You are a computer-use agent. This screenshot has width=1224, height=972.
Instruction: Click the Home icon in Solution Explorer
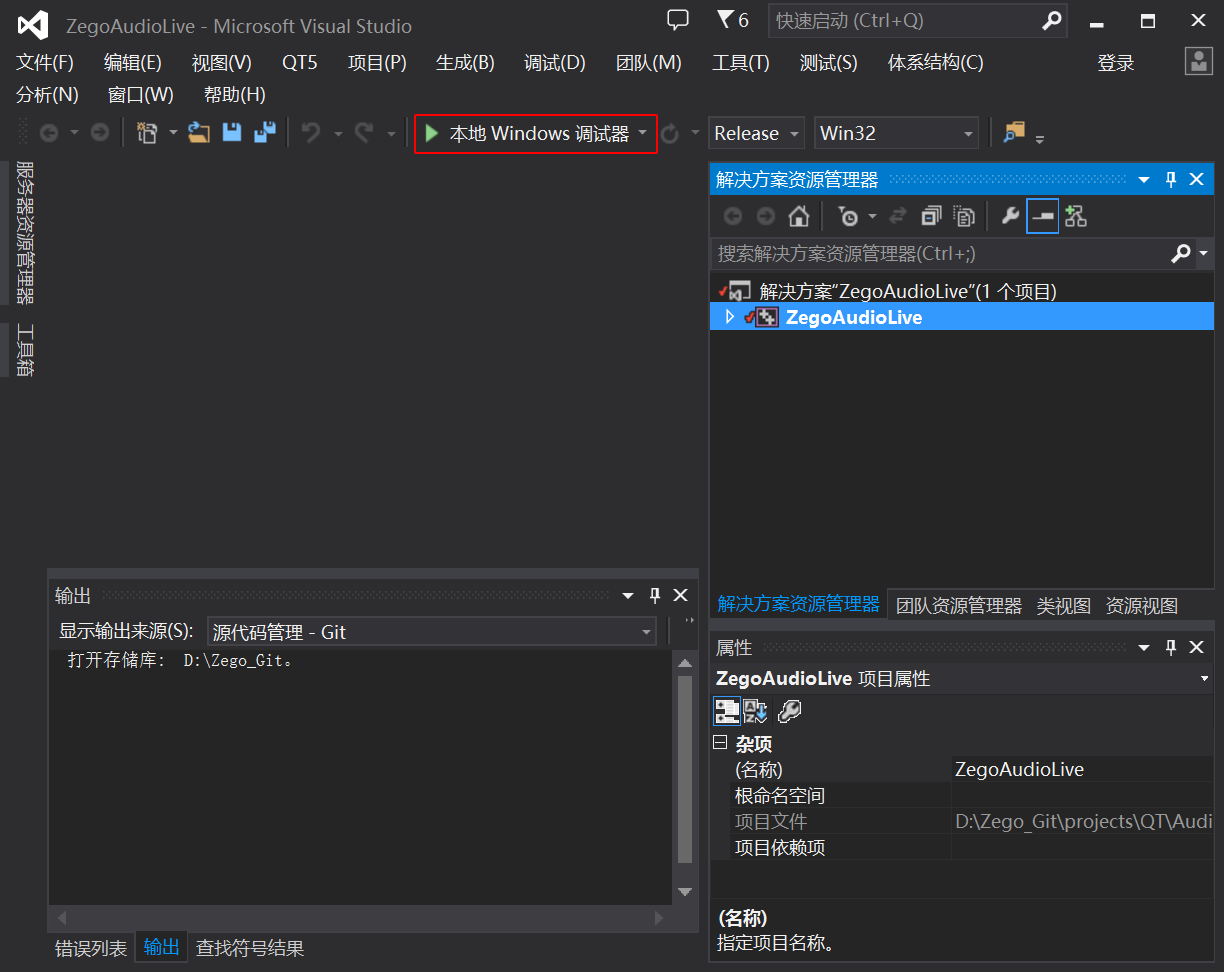(798, 216)
